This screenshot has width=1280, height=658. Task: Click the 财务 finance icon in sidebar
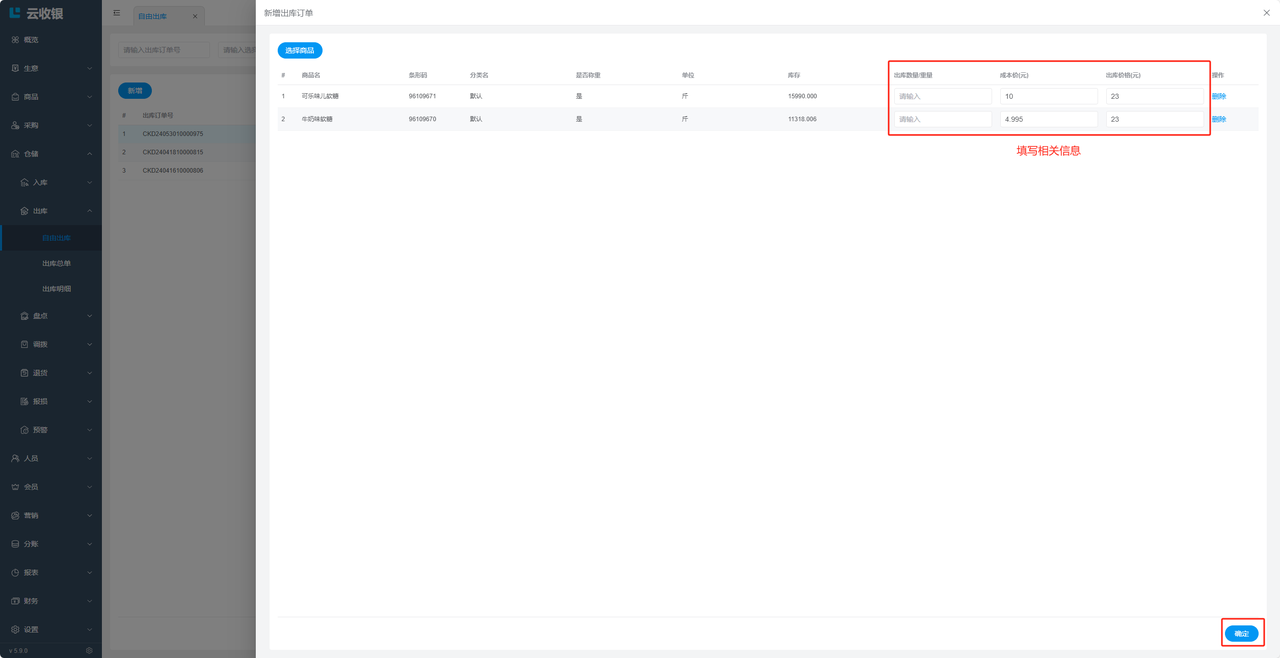(15, 601)
